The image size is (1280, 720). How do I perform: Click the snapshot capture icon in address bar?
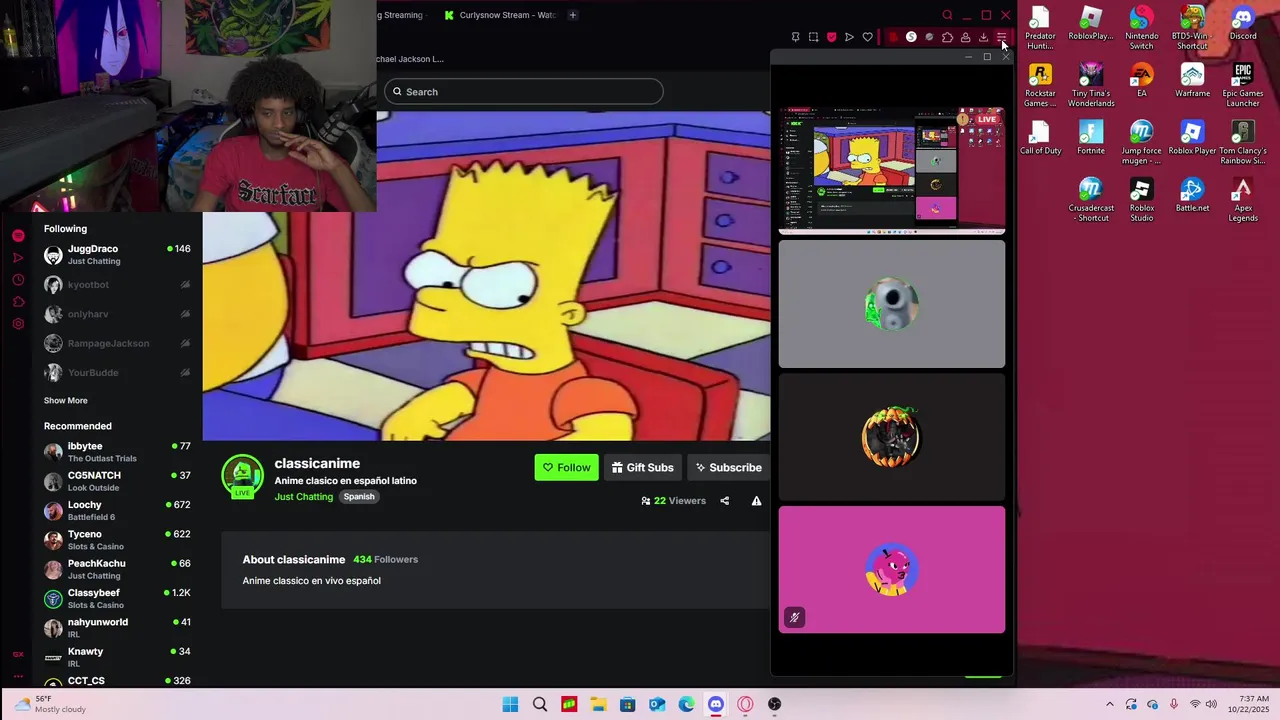coord(813,37)
